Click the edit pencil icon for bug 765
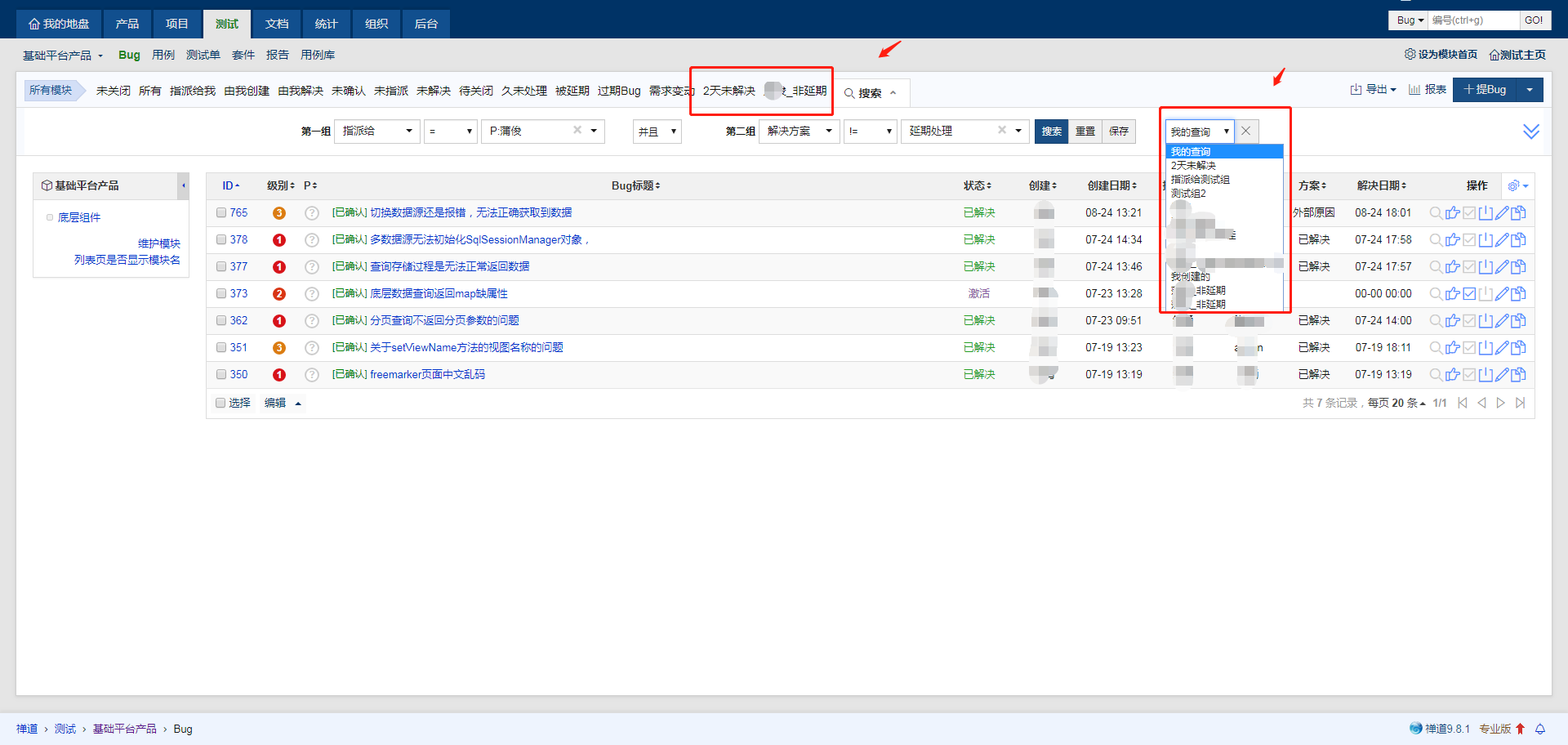 click(x=1501, y=213)
